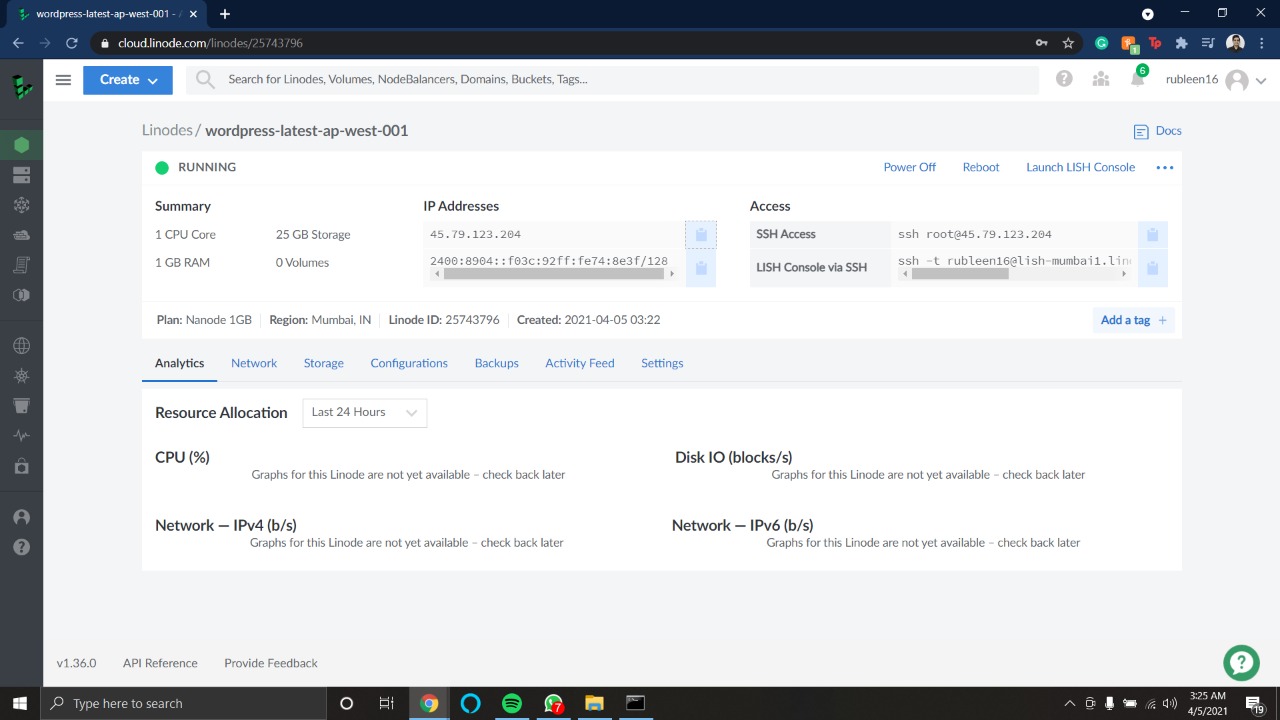Image resolution: width=1280 pixels, height=720 pixels.
Task: Open the help question mark in top bar
Action: (x=1064, y=79)
